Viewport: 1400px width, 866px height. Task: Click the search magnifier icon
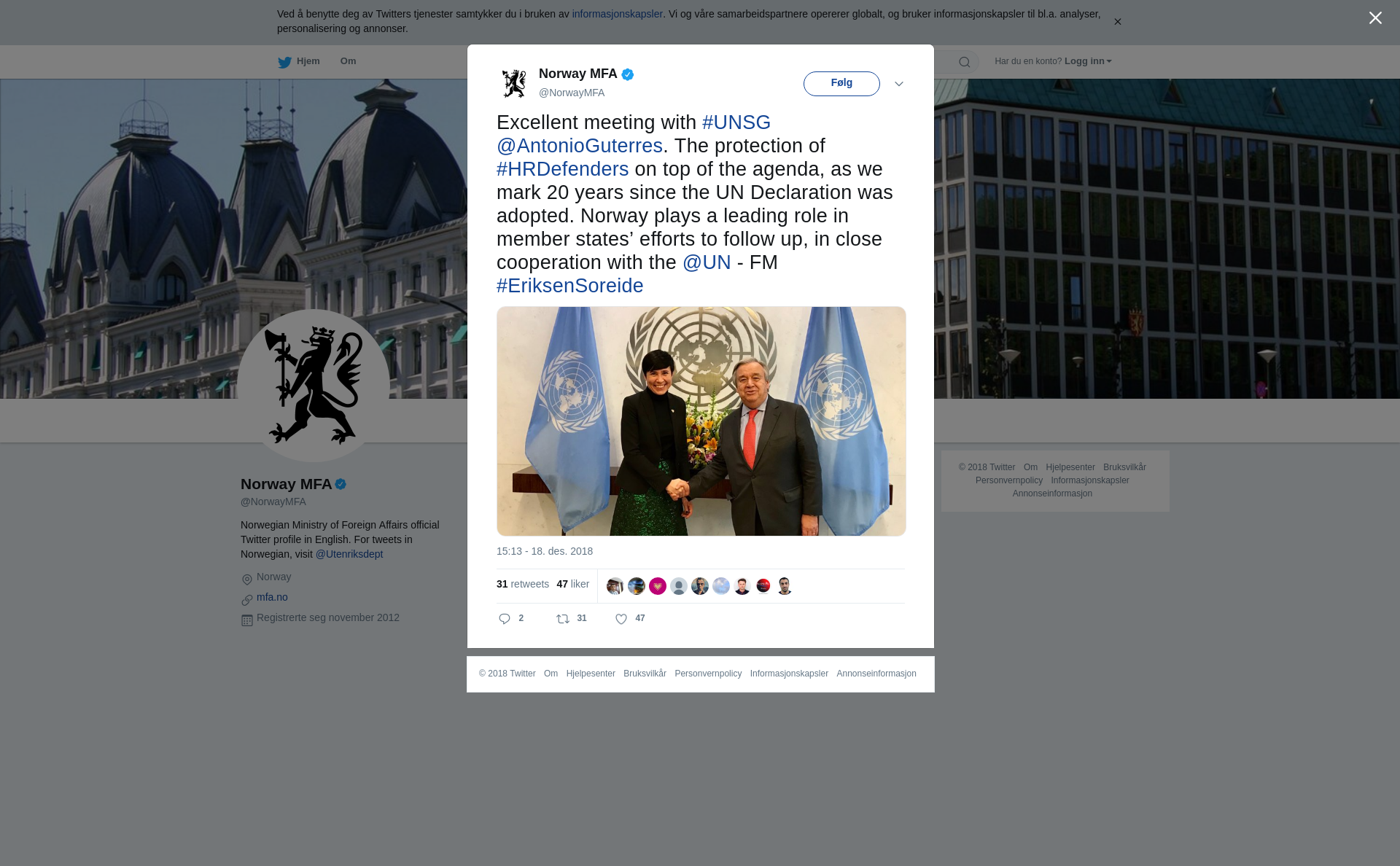click(x=965, y=62)
